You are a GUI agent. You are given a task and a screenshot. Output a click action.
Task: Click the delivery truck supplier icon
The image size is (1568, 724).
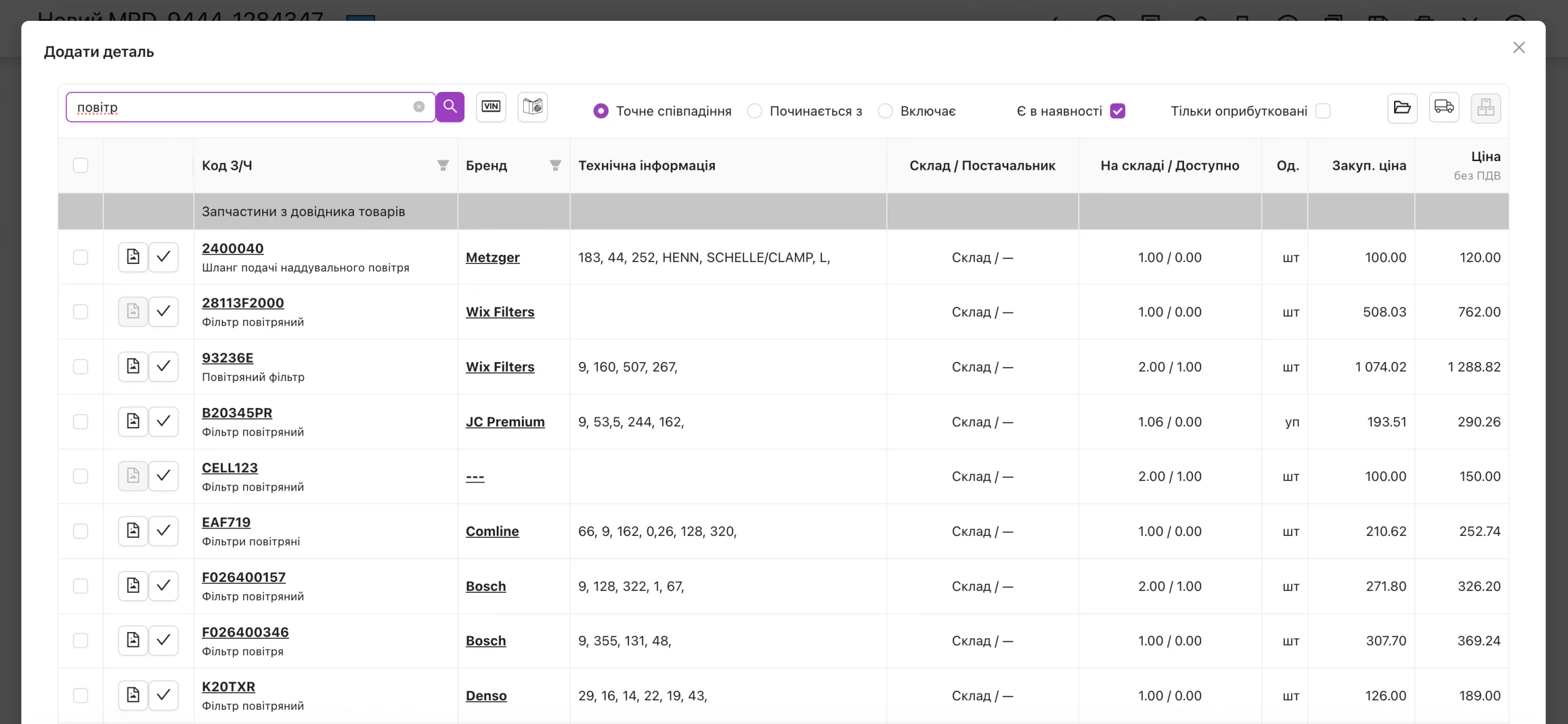click(x=1444, y=108)
